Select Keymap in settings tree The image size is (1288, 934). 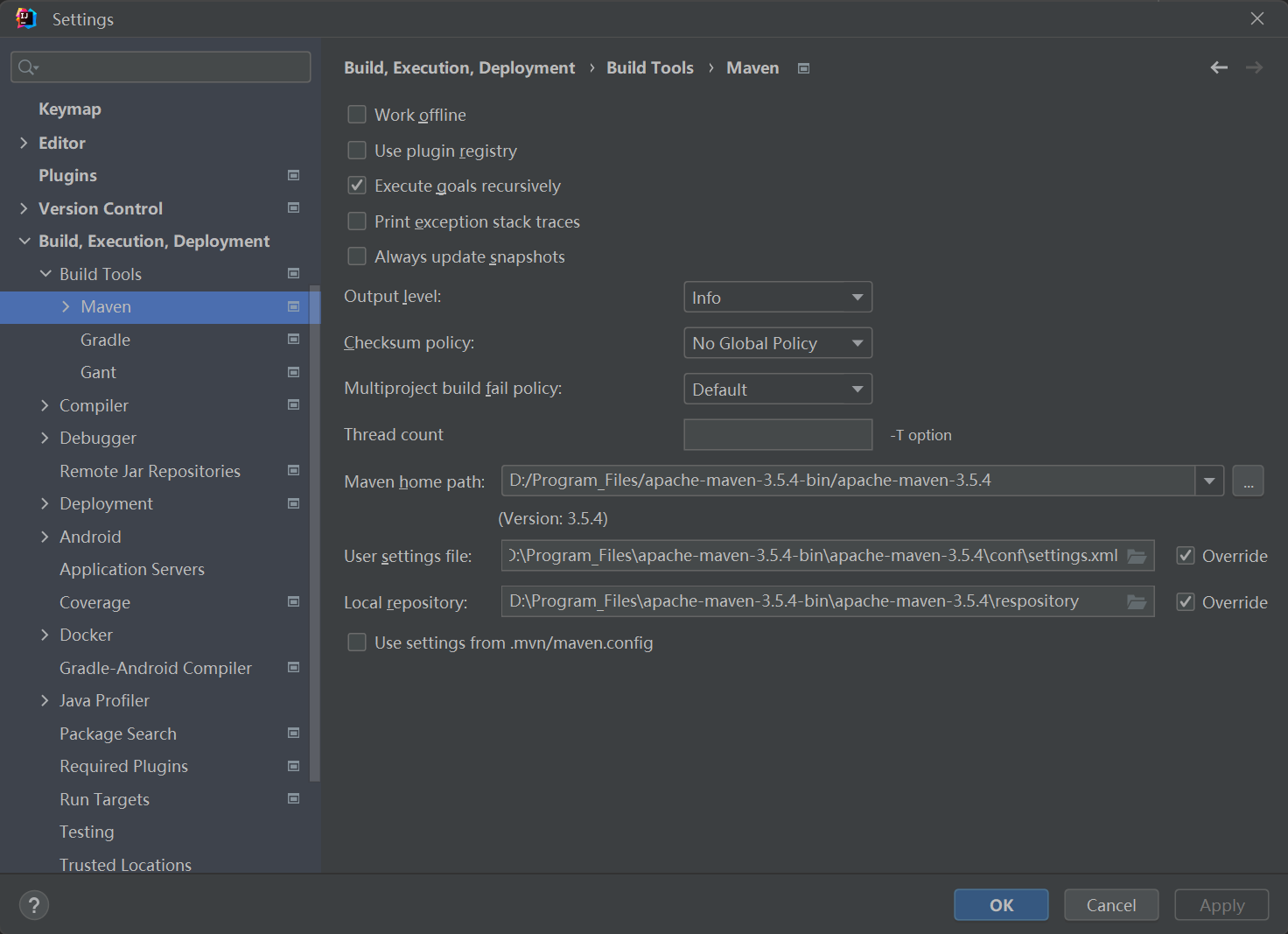tap(70, 109)
